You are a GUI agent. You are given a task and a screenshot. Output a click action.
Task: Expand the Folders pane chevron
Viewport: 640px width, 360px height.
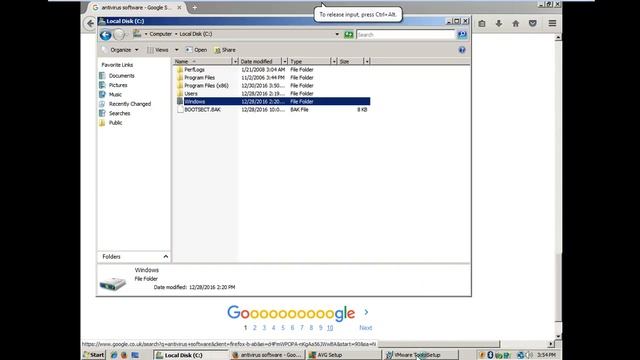tap(165, 257)
